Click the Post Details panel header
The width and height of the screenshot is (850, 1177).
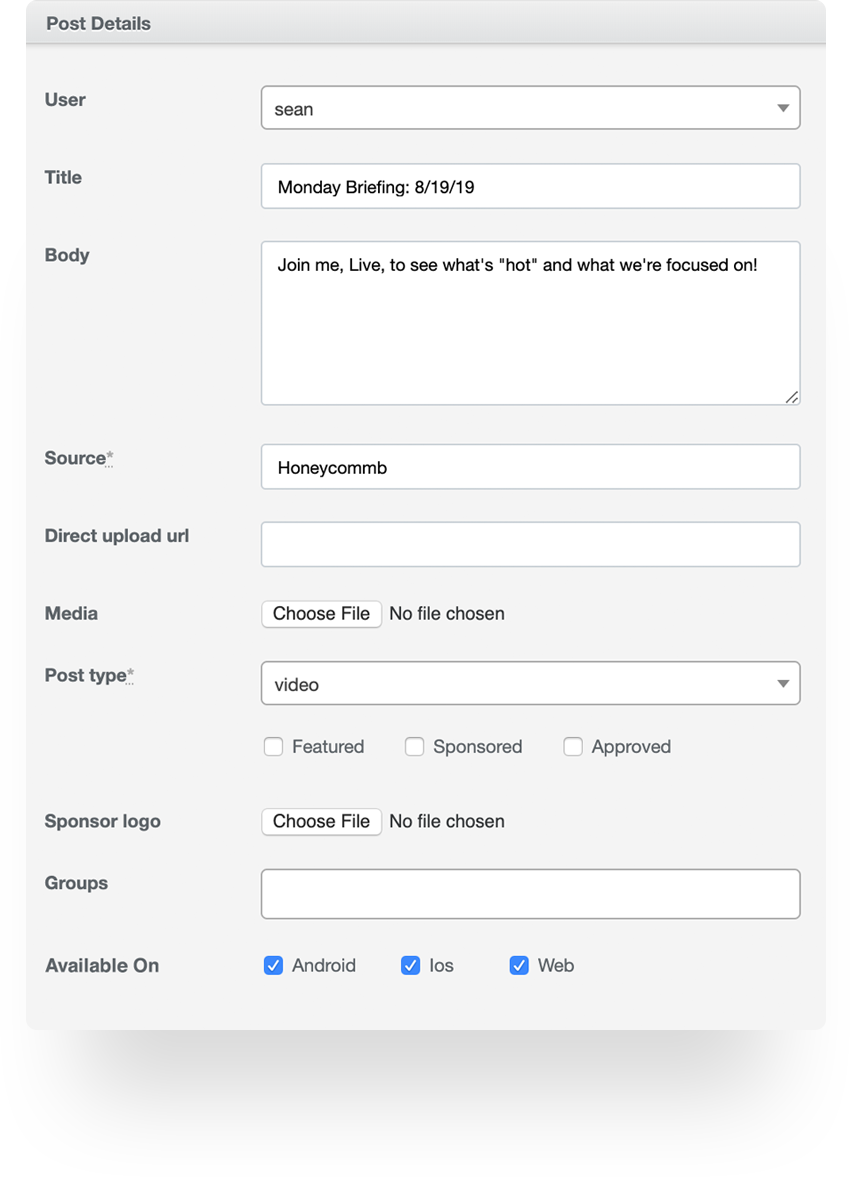98,23
